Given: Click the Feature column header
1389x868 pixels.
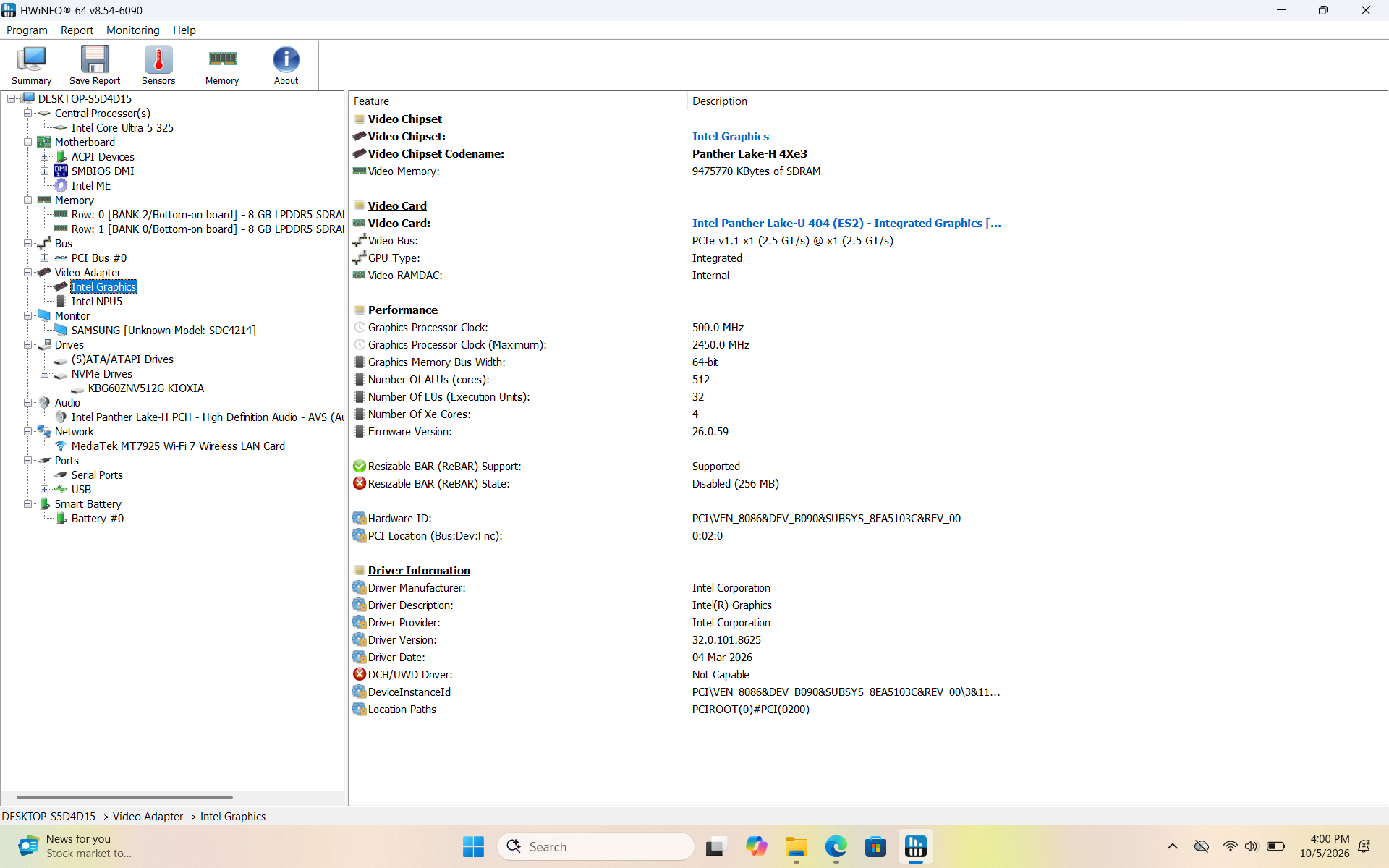Looking at the screenshot, I should coord(518,101).
